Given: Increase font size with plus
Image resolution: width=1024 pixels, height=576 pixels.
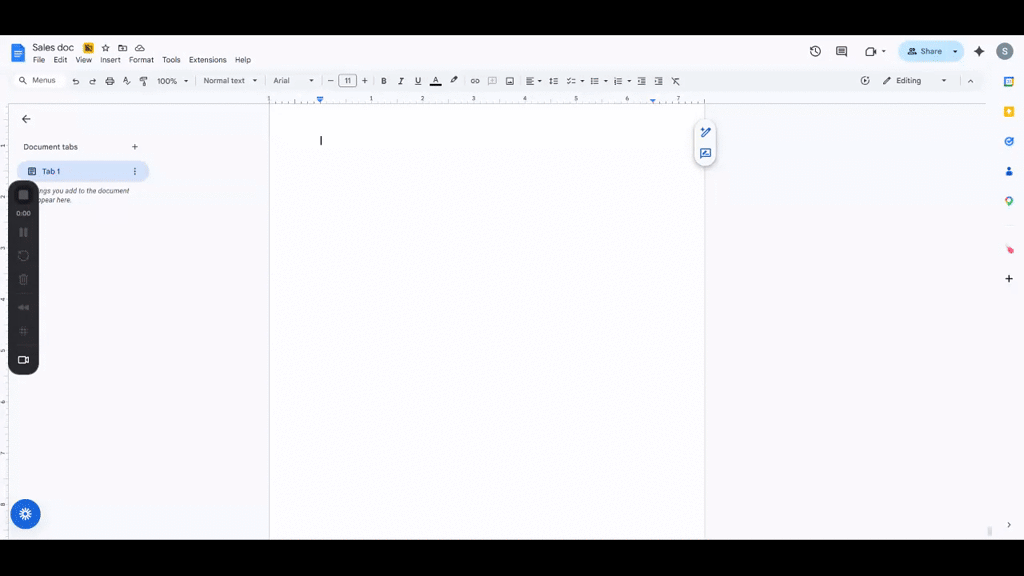Looking at the screenshot, I should coord(364,81).
